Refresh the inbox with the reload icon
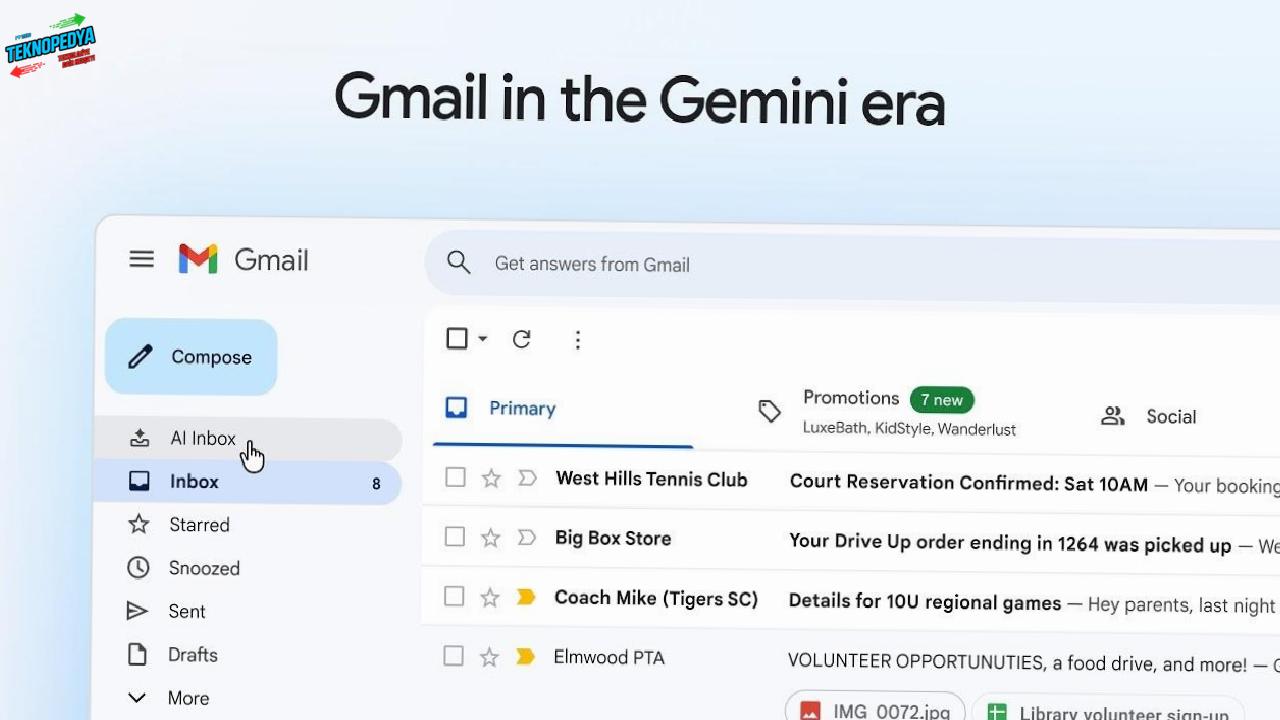 click(521, 339)
